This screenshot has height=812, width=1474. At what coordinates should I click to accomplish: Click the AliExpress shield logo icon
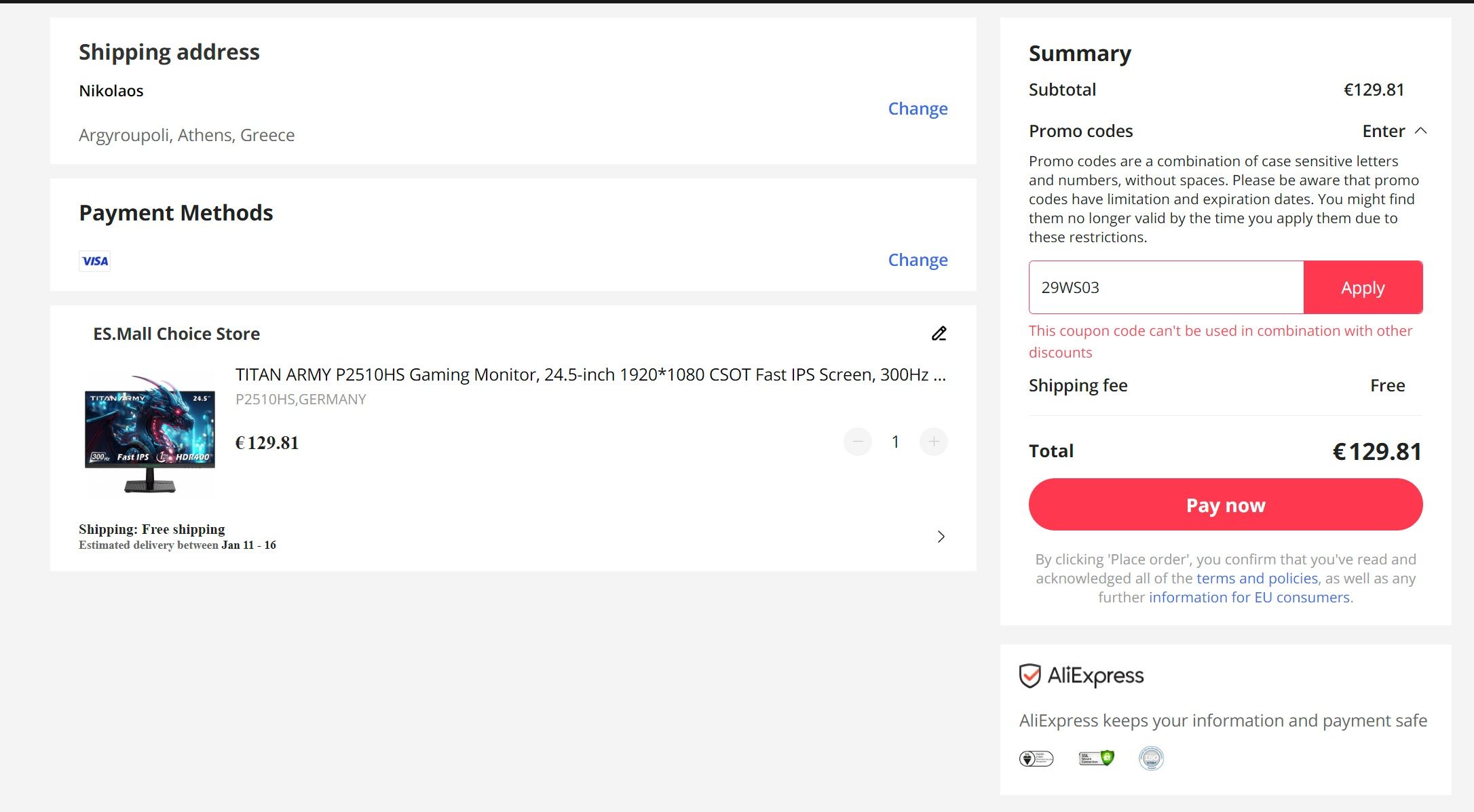pyautogui.click(x=1029, y=676)
